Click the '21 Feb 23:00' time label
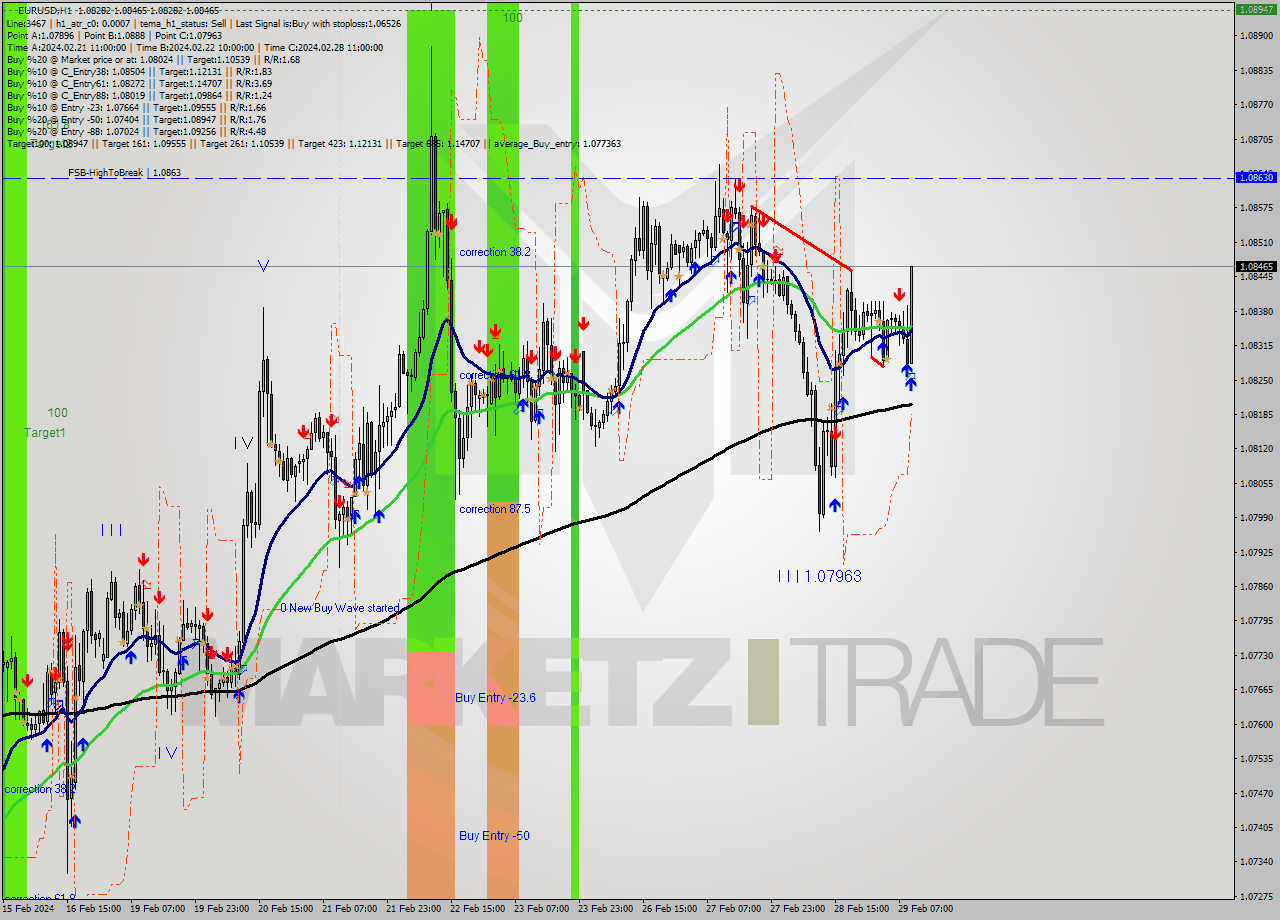Screen dimensions: 1280x920 (413, 910)
